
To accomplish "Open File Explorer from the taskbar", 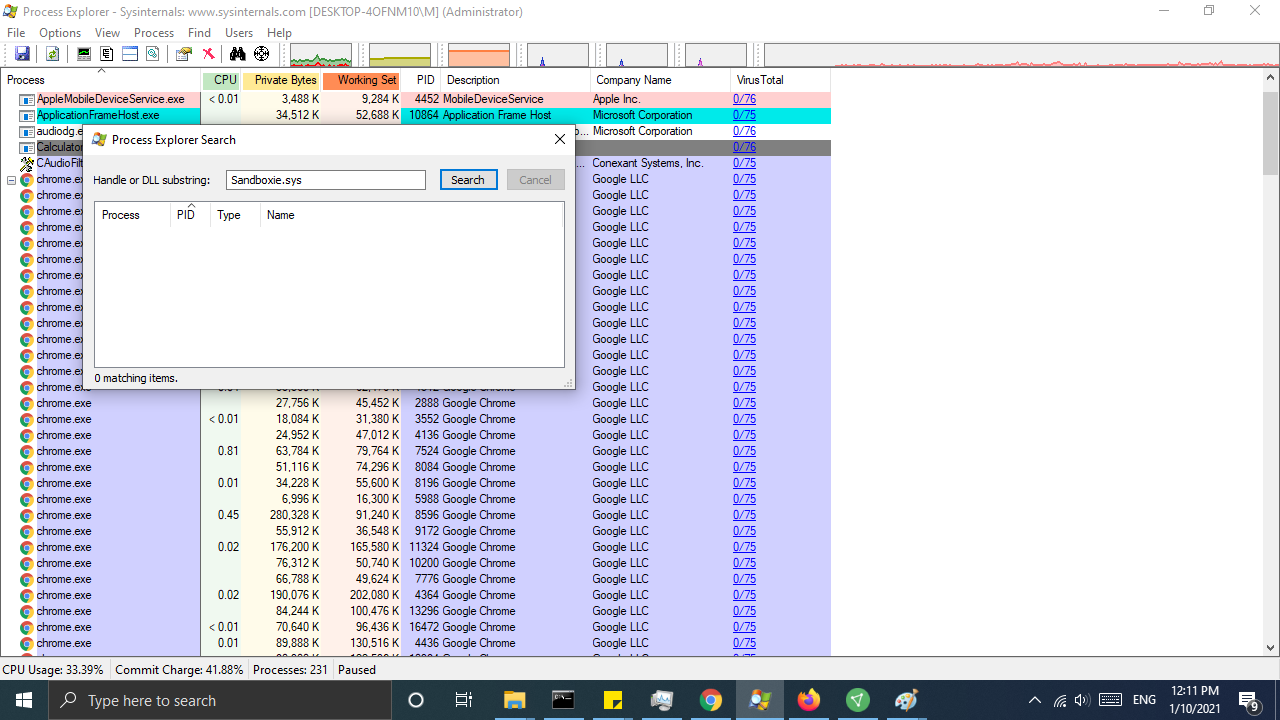I will click(514, 700).
